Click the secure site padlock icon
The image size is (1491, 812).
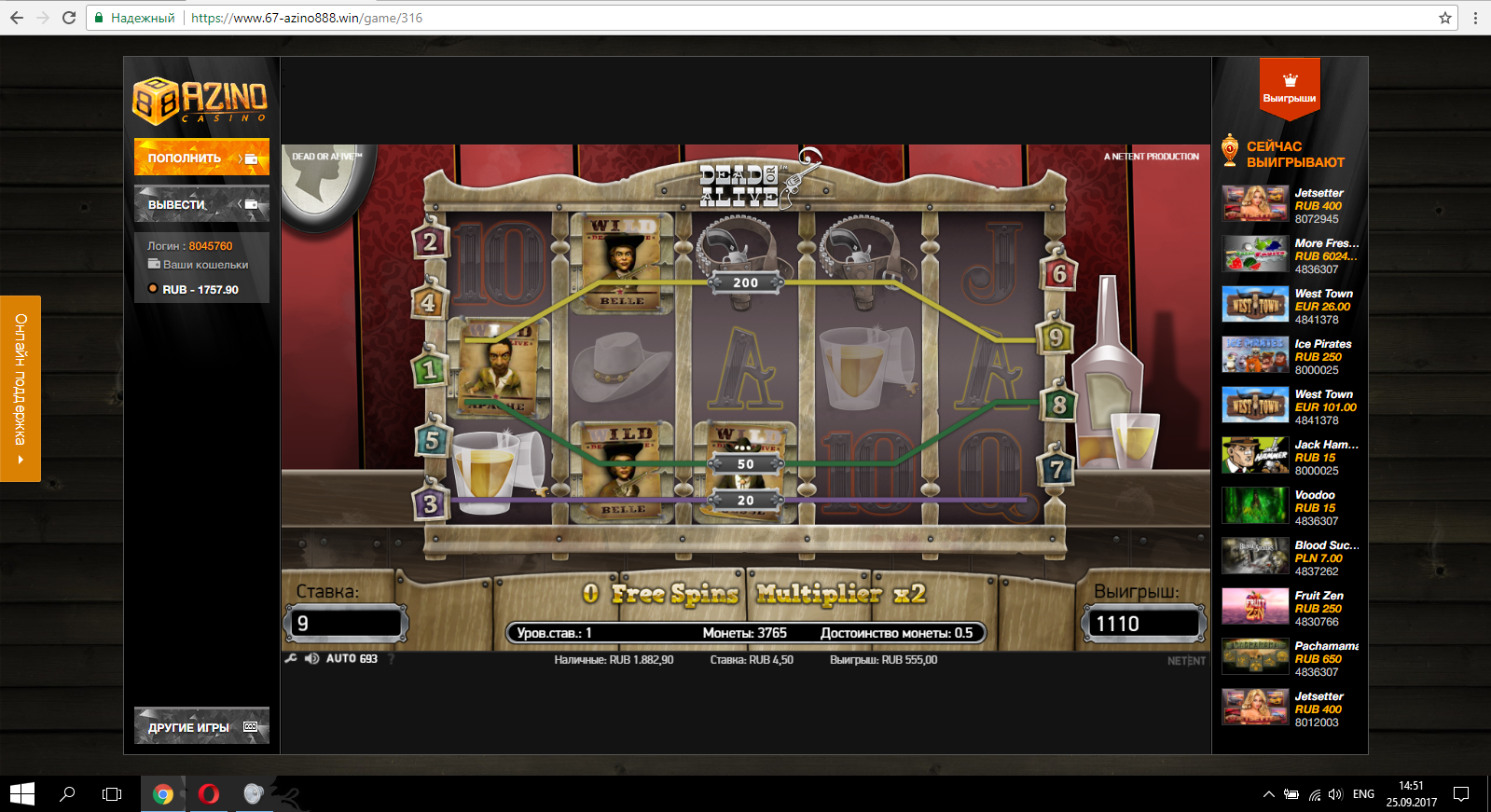point(99,18)
